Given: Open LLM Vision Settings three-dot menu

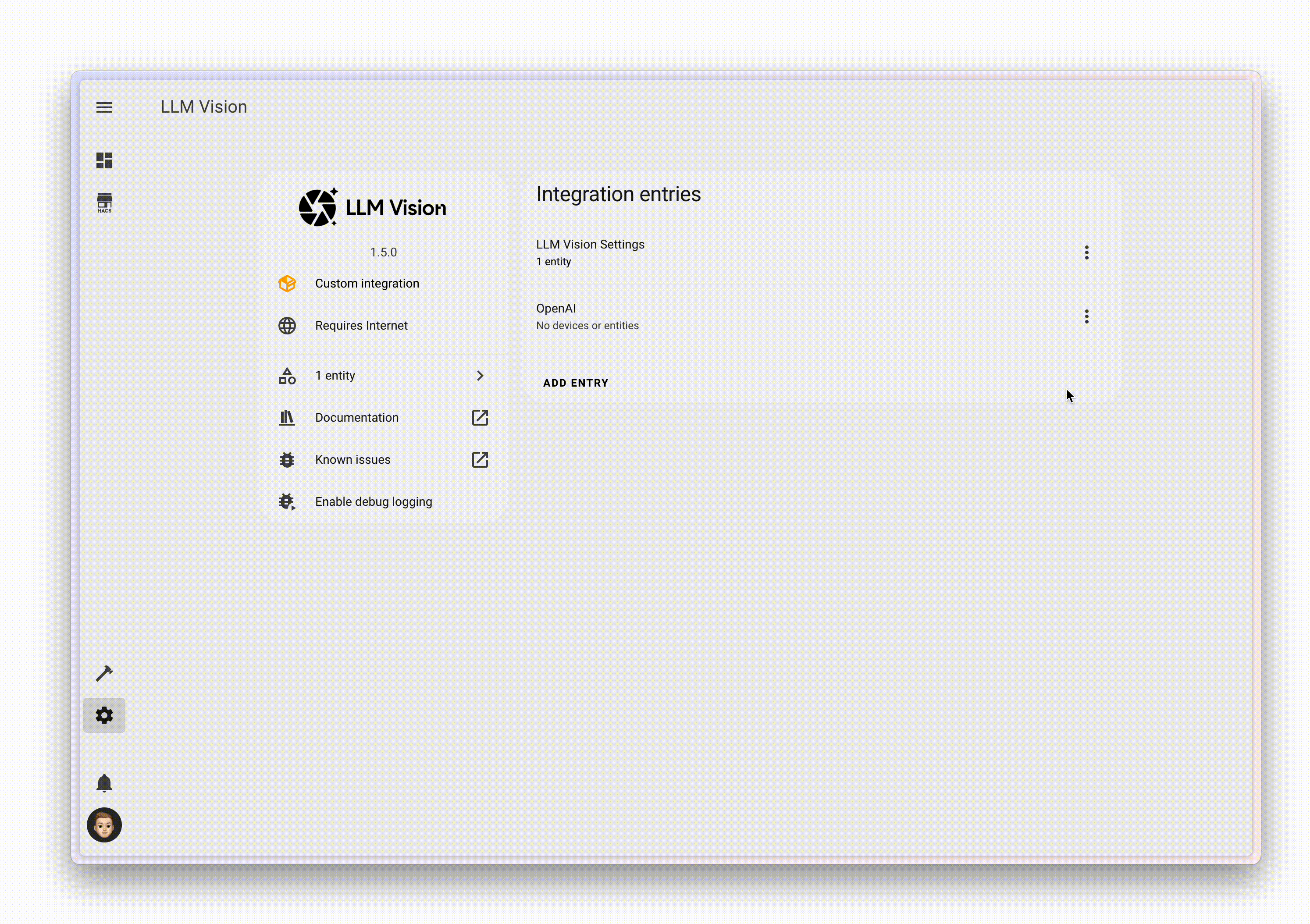Looking at the screenshot, I should (1086, 252).
